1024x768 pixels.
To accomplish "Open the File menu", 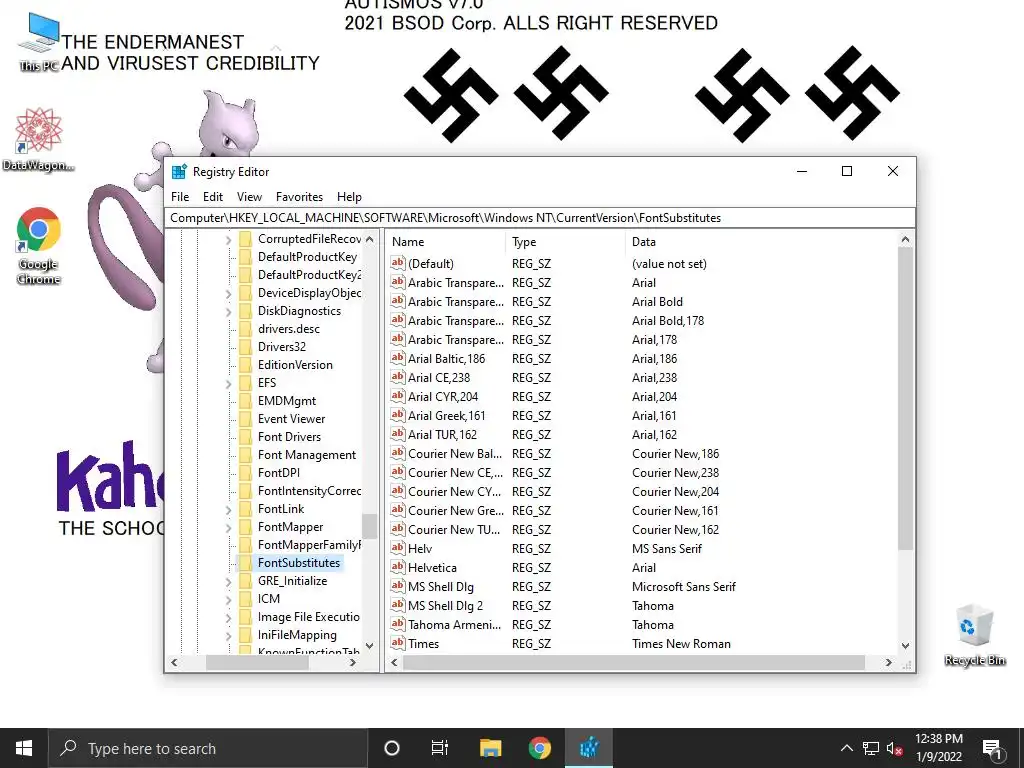I will click(180, 197).
